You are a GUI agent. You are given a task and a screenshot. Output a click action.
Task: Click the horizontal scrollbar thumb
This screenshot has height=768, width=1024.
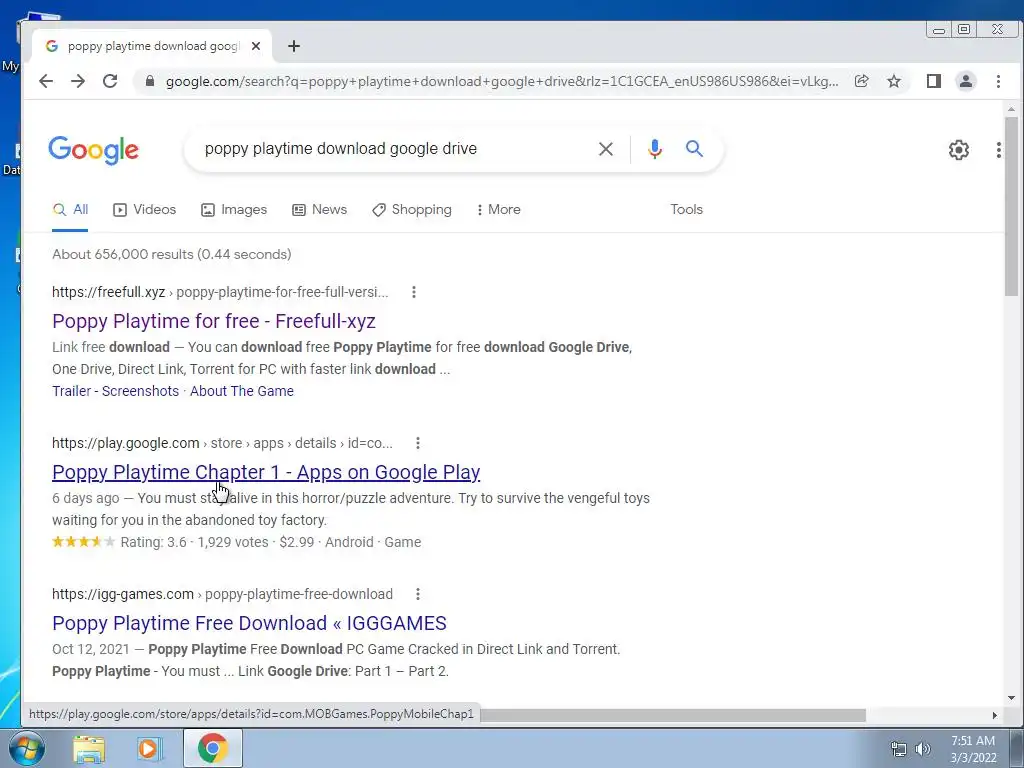(673, 716)
